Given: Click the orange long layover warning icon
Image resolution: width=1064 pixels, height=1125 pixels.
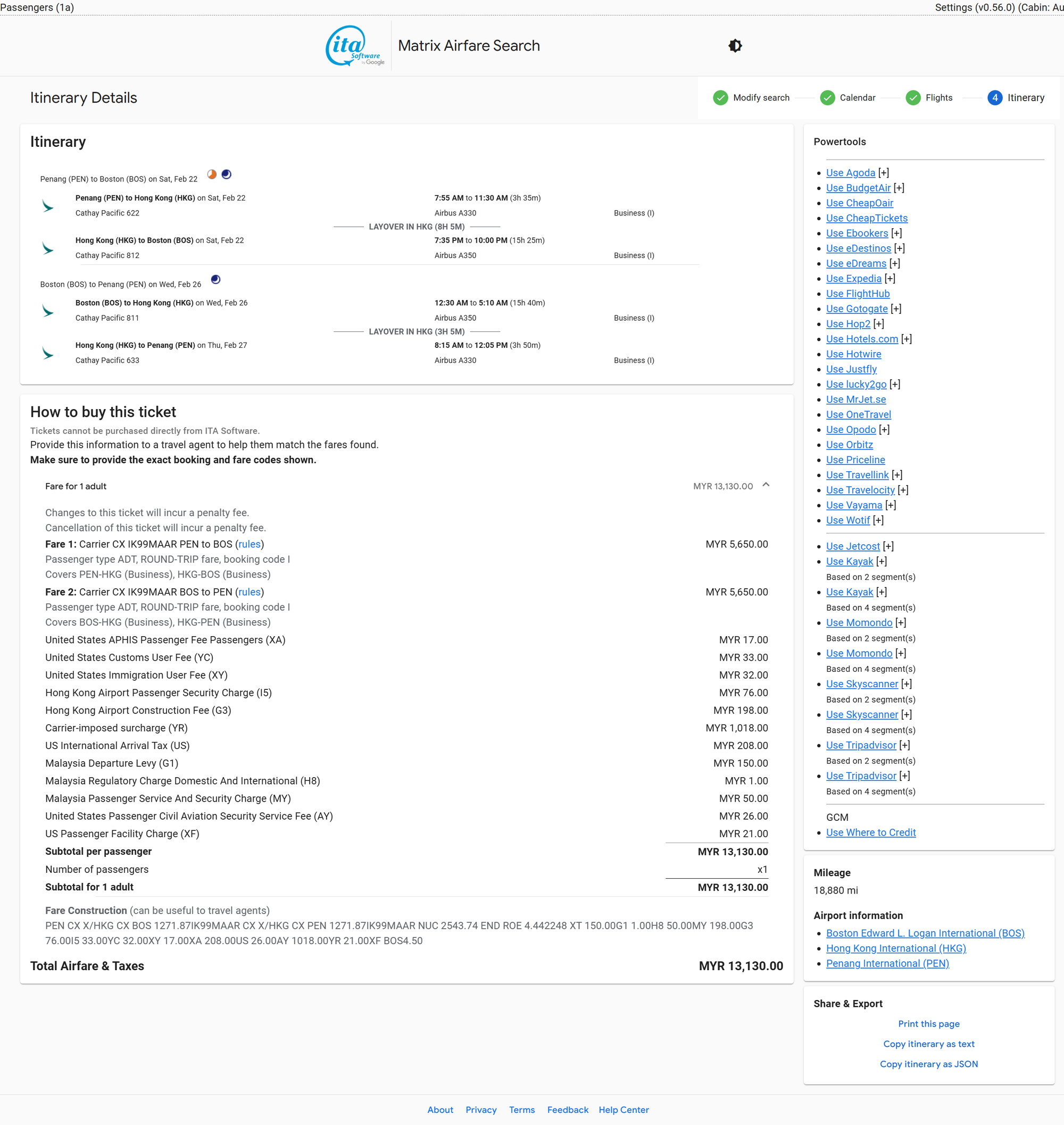Looking at the screenshot, I should pyautogui.click(x=212, y=174).
